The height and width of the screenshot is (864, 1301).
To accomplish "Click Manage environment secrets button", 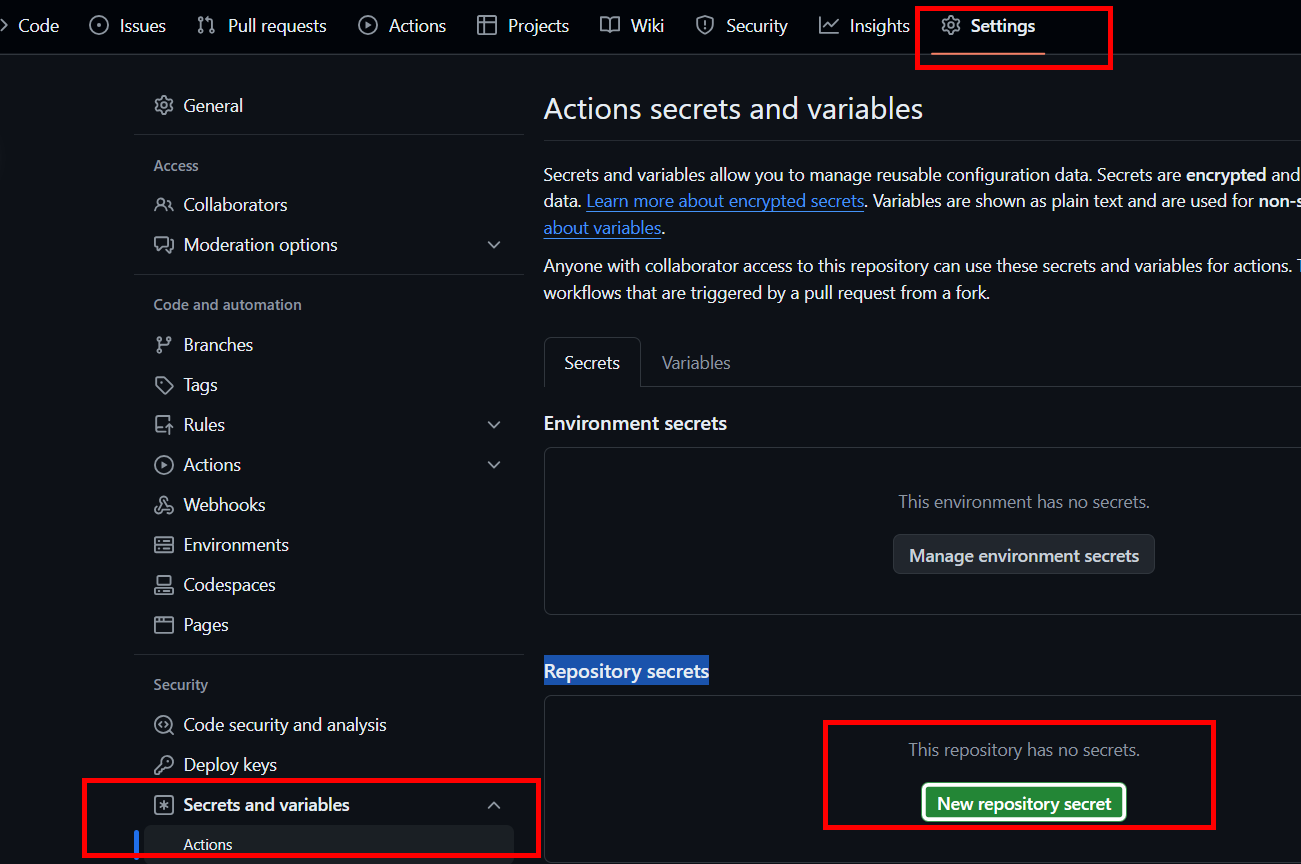I will 1023,555.
